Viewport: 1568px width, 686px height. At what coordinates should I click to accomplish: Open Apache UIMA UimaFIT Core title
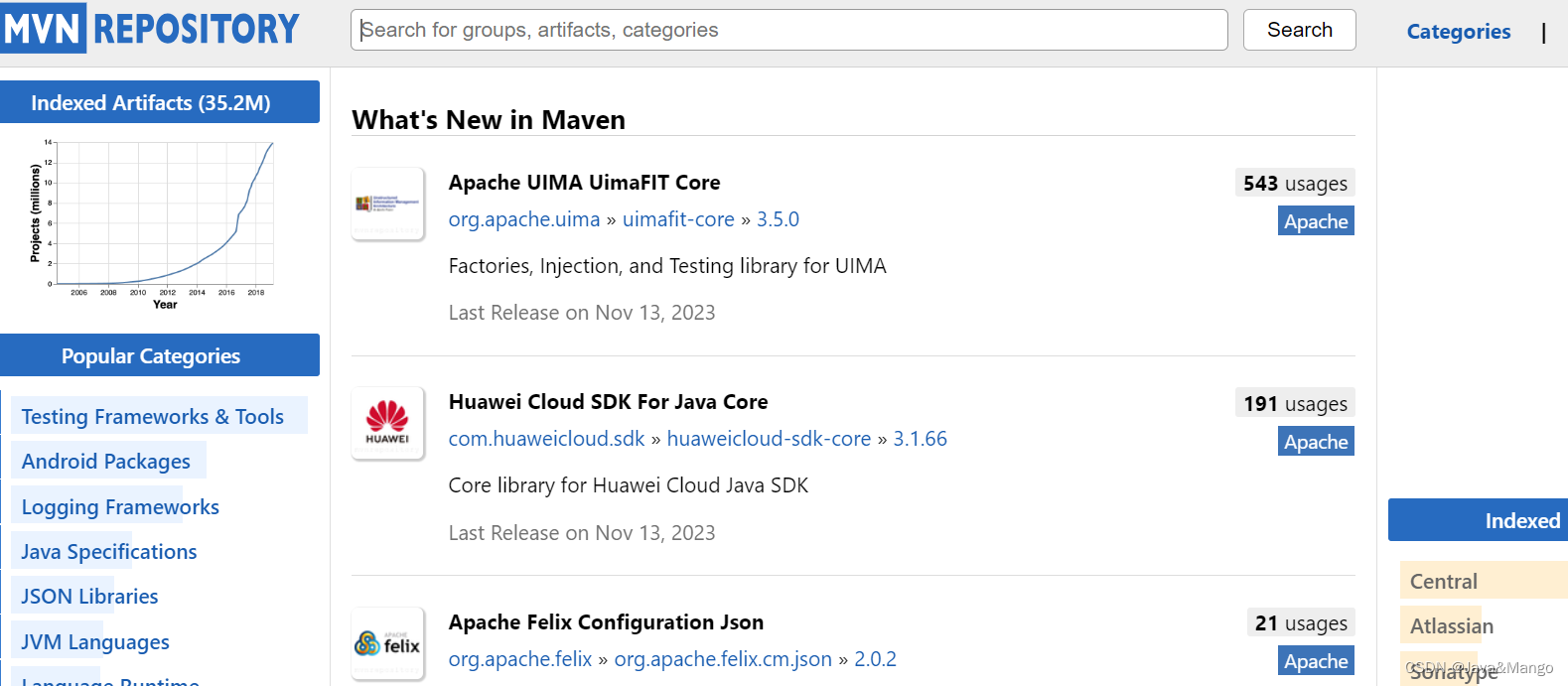click(x=584, y=183)
